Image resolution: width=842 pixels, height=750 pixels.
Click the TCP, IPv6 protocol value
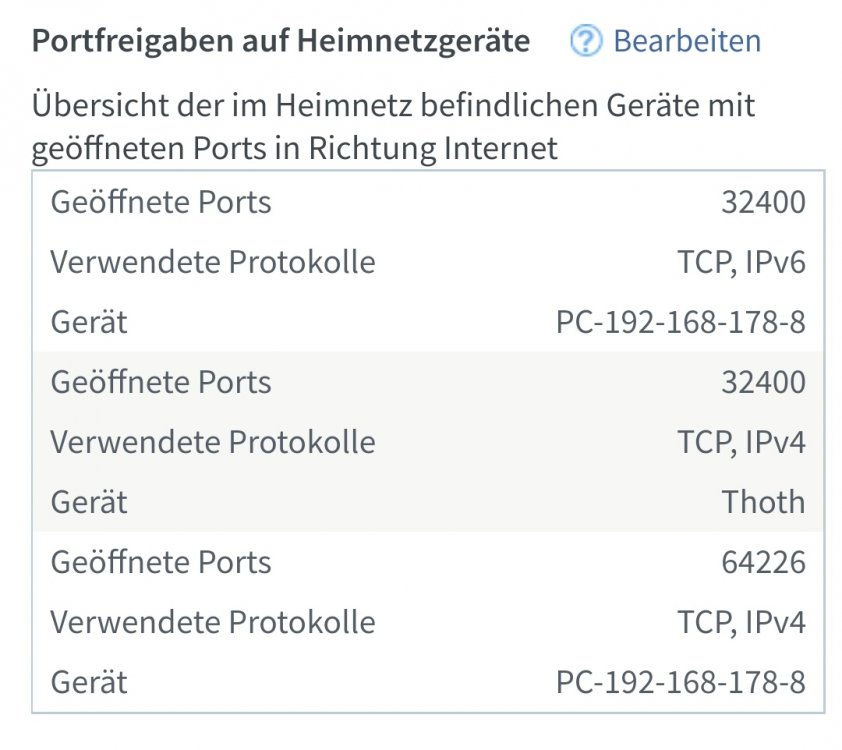coord(741,263)
